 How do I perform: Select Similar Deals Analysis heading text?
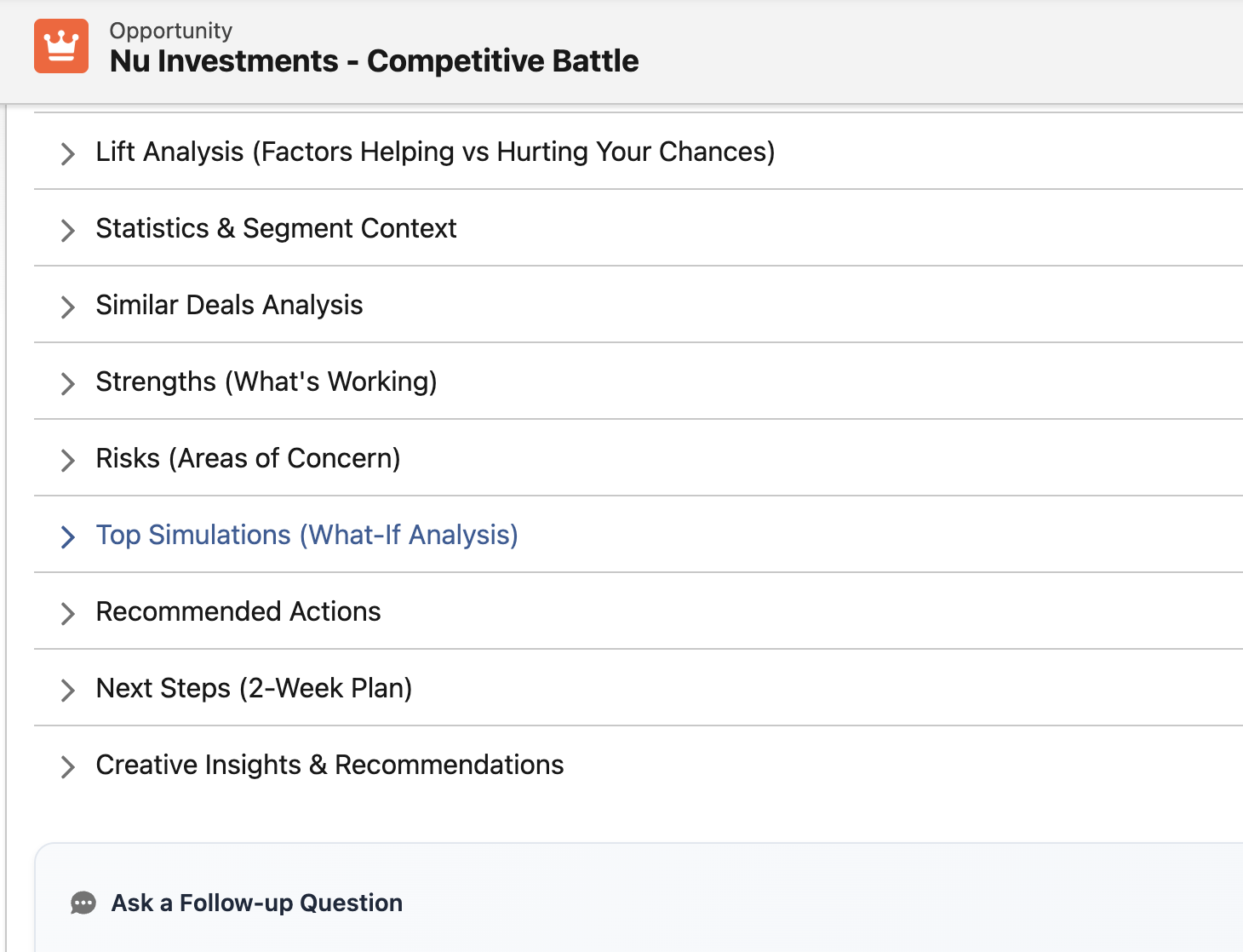click(229, 305)
